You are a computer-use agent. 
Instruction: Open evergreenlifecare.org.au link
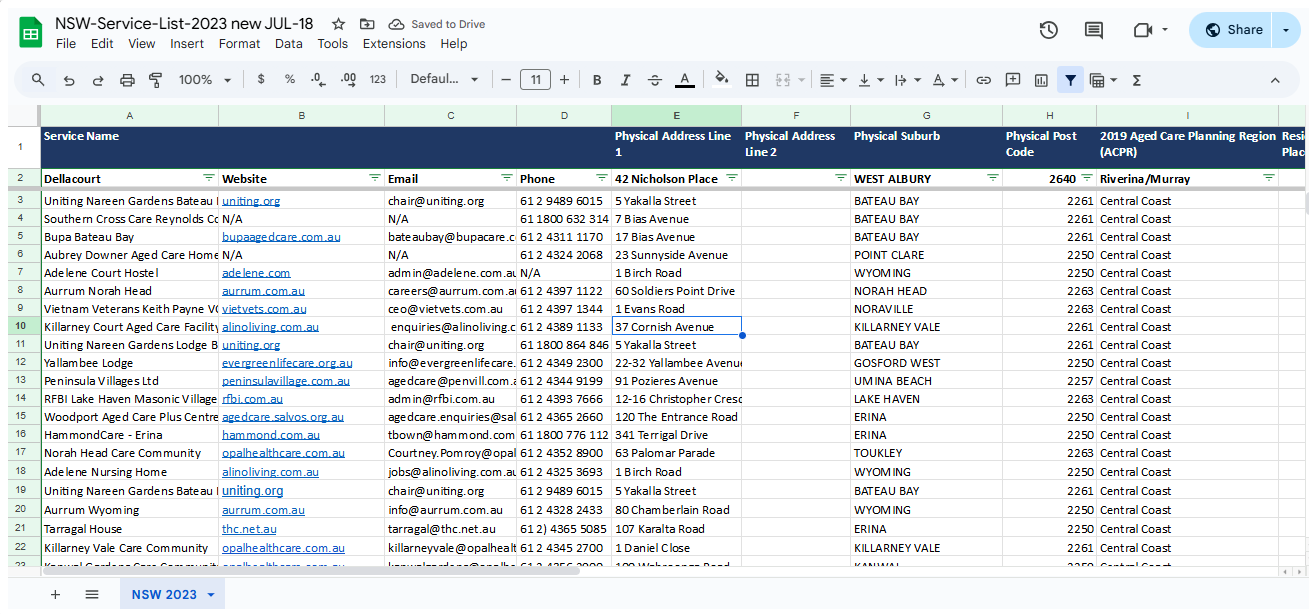point(287,363)
